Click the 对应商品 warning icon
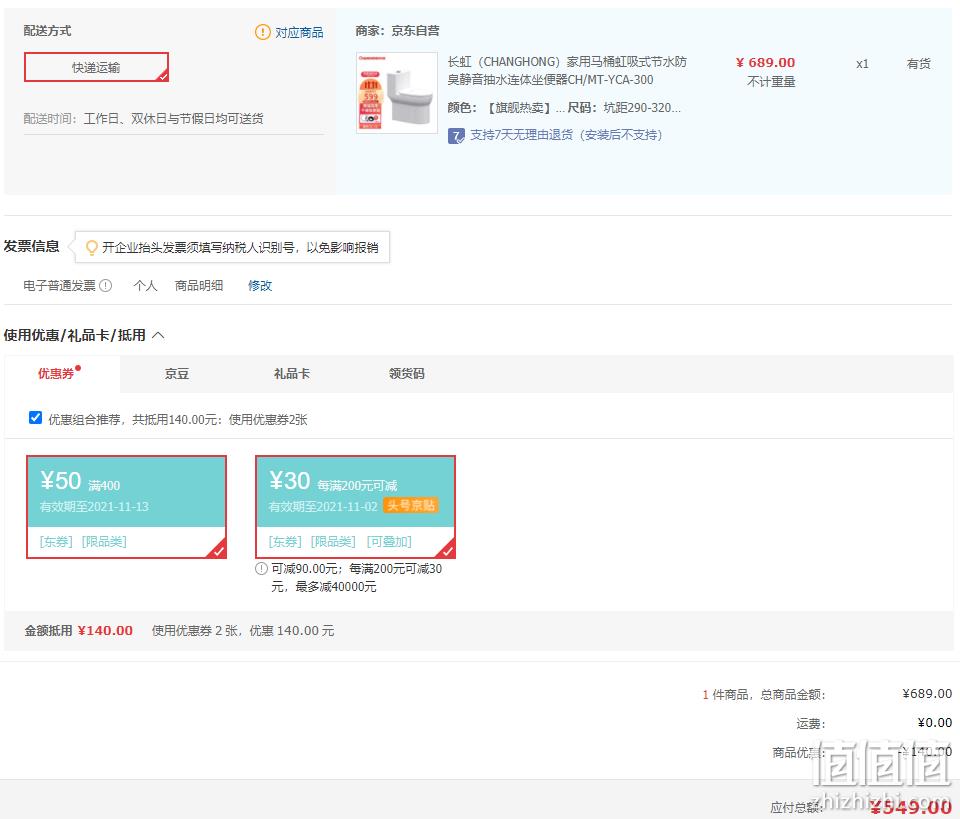 263,32
